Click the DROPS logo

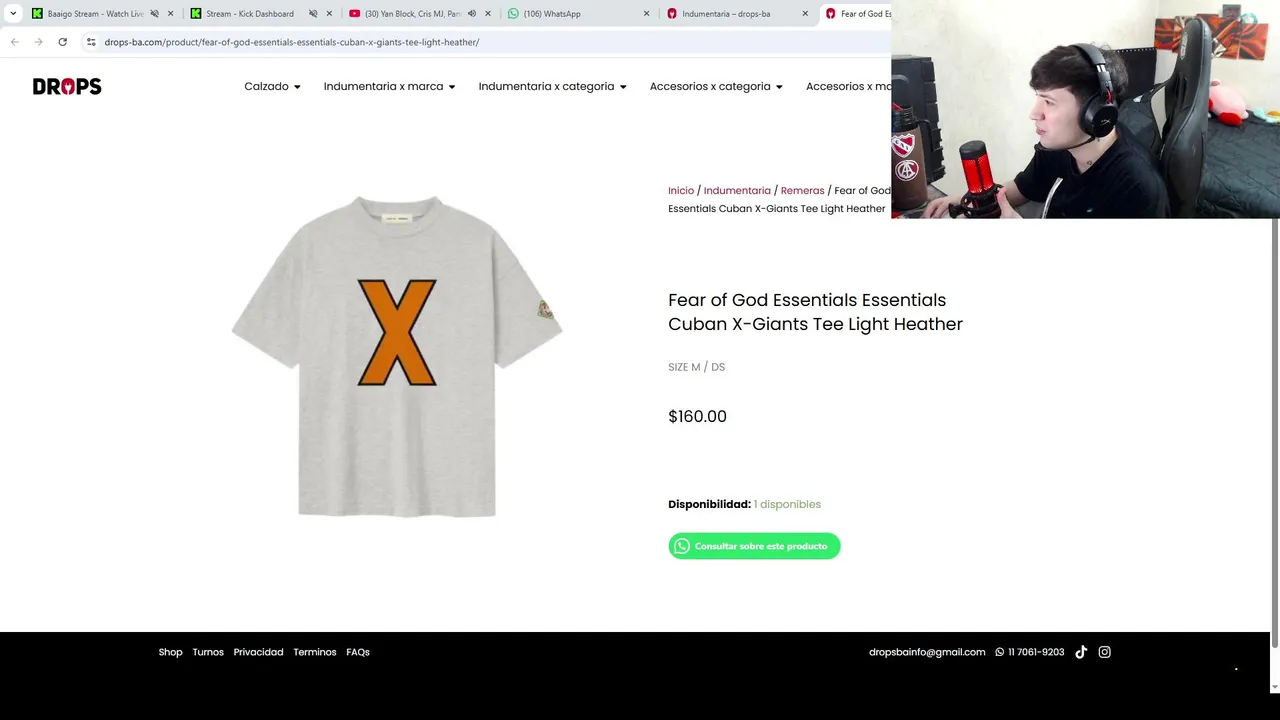click(x=67, y=87)
